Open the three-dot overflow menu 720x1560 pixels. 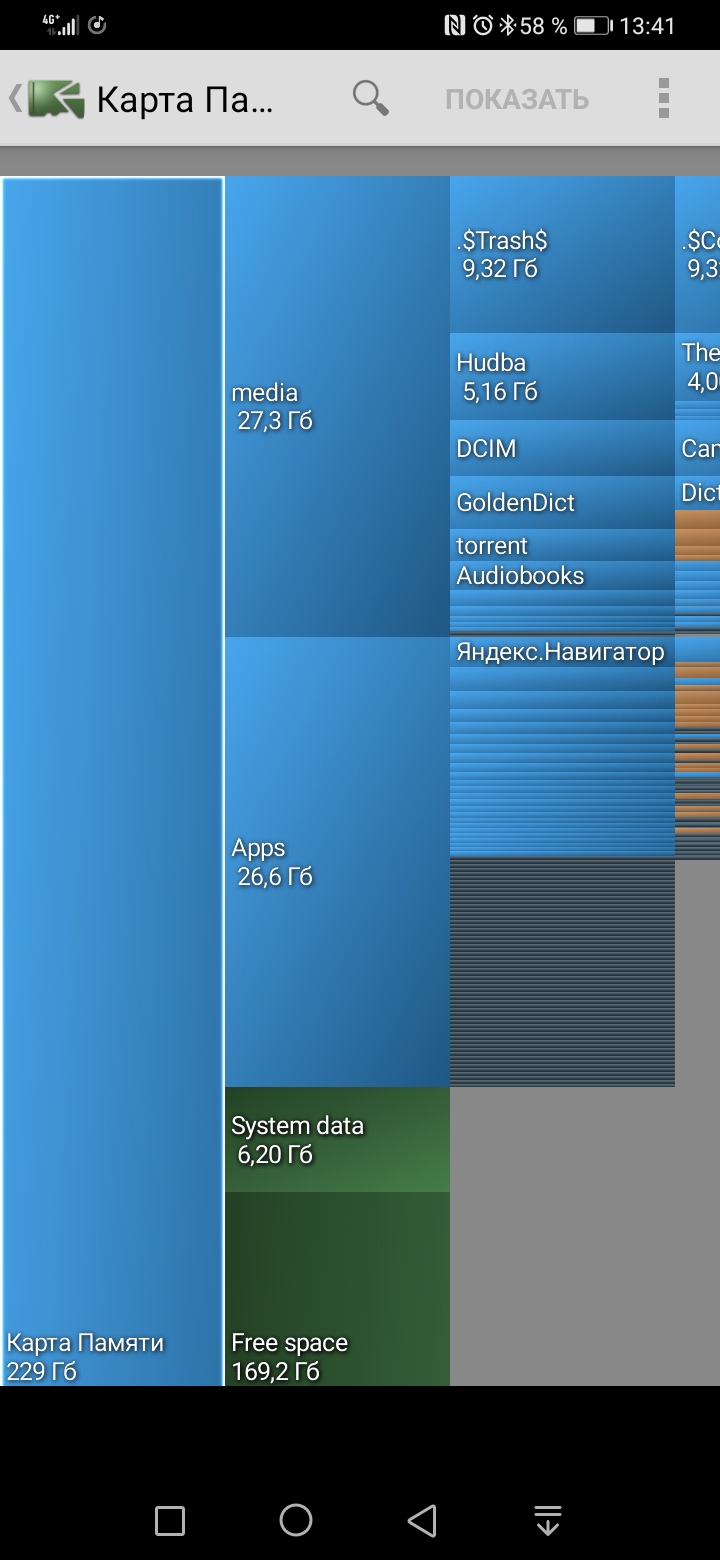pos(663,98)
